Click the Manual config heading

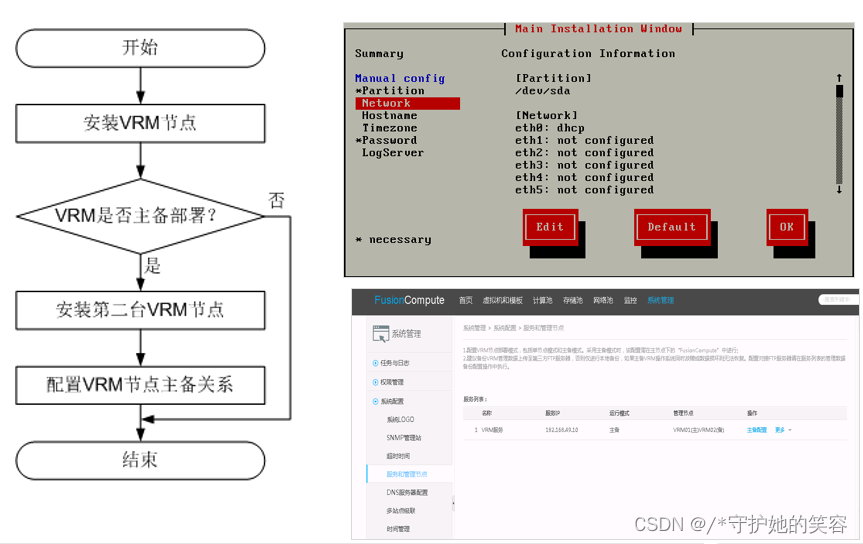(400, 78)
